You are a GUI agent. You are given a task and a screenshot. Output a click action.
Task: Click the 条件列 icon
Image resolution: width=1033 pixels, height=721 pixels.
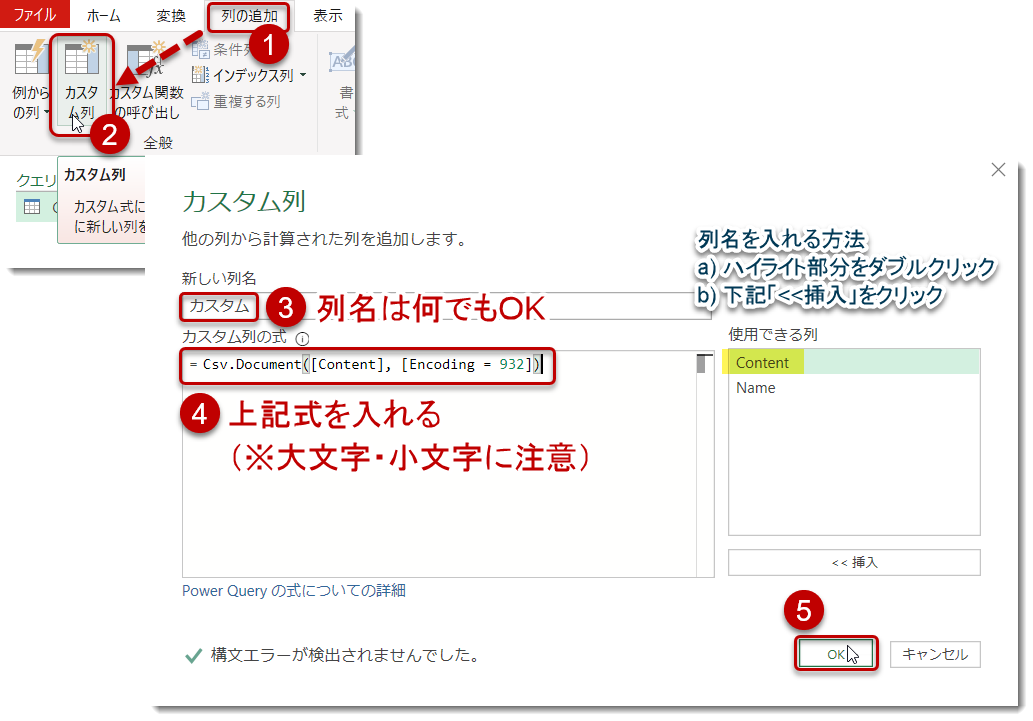(200, 49)
